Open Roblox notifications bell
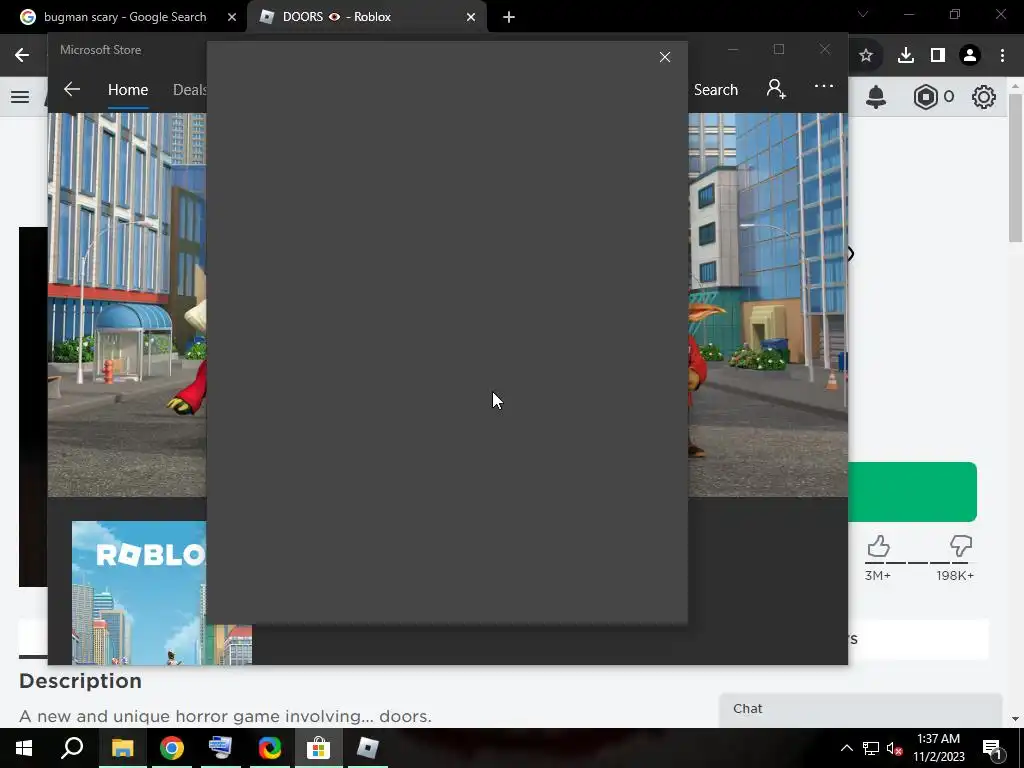 876,97
